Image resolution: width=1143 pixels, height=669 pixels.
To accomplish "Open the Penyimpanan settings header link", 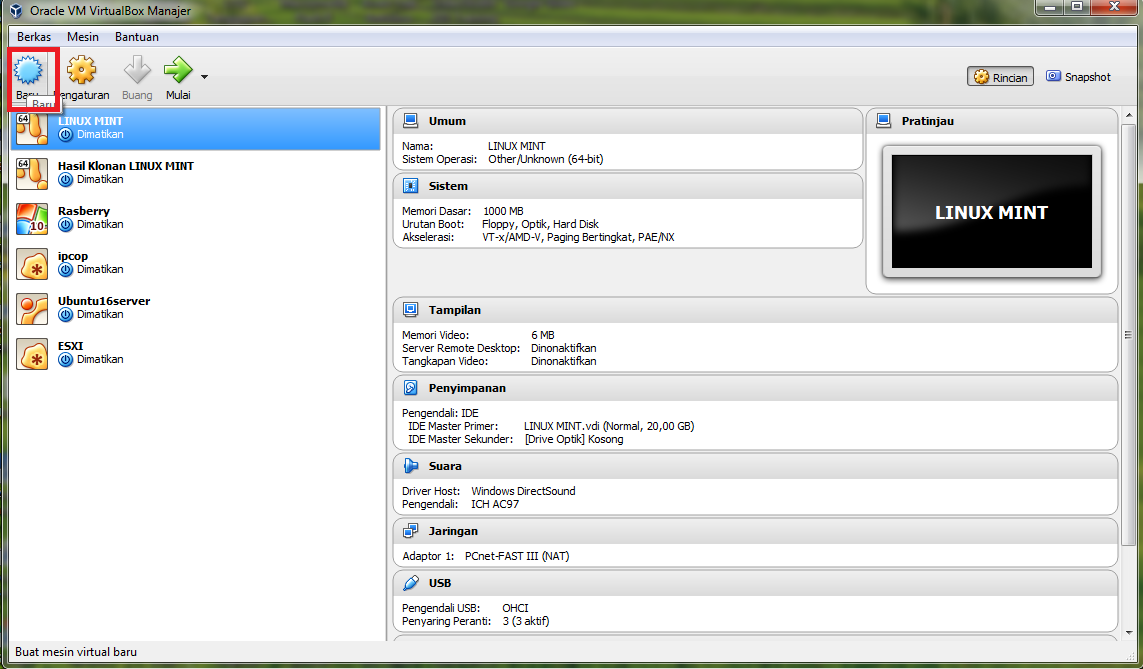I will coord(467,388).
